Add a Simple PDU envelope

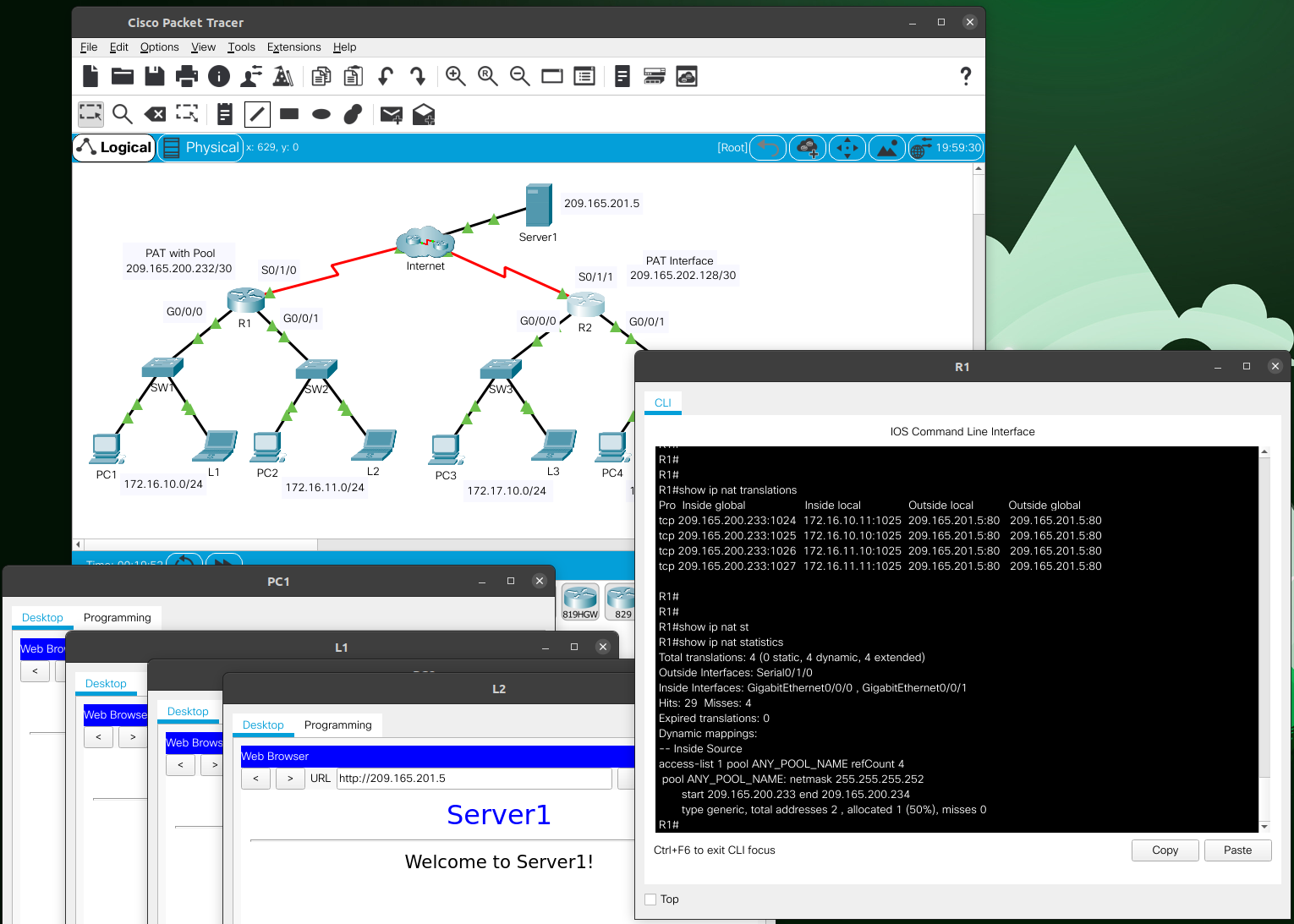pos(392,115)
